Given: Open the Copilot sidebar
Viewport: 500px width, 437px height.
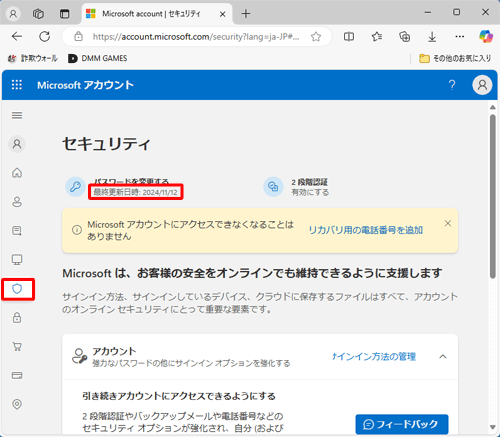Looking at the screenshot, I should pos(486,36).
